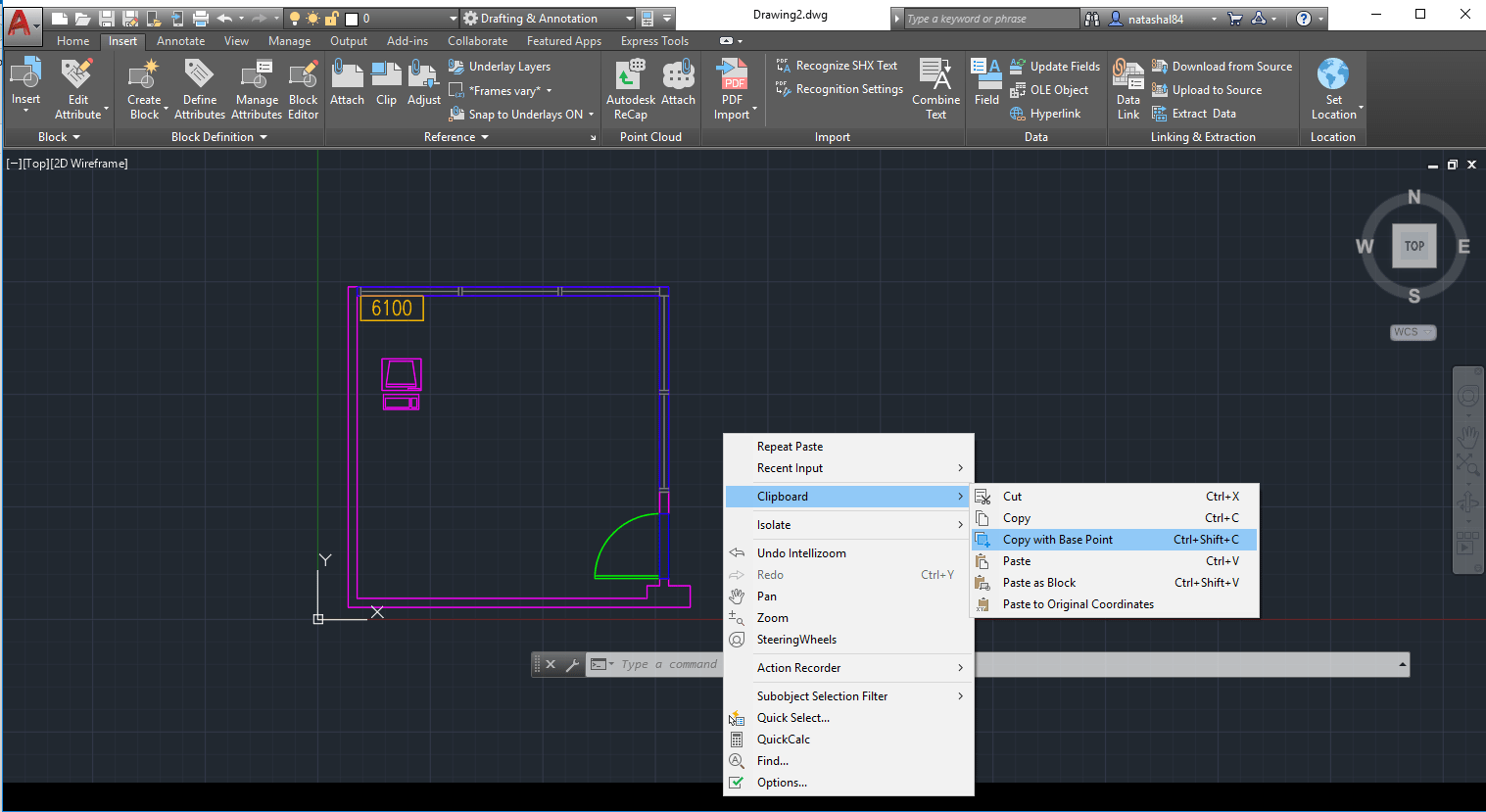Switch to the Annotate ribbon tab

point(180,41)
